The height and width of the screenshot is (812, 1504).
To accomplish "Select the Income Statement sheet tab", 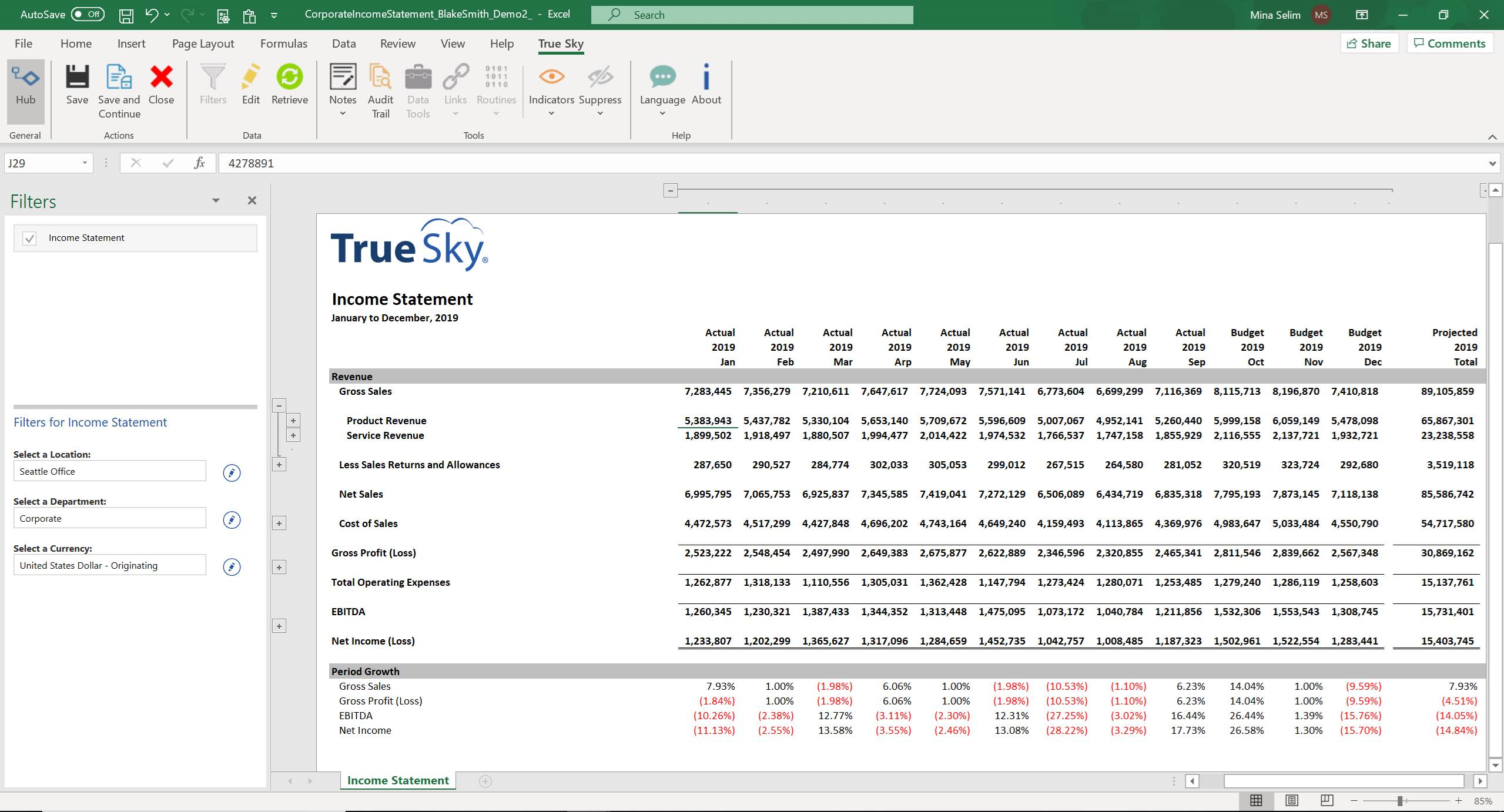I will pos(397,780).
